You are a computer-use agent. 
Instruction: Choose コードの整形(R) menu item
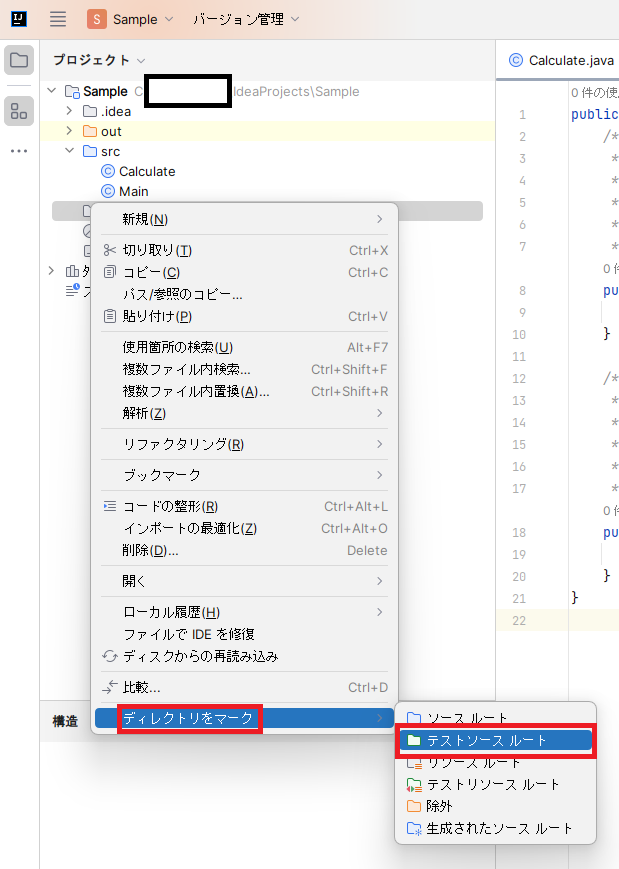pos(244,506)
